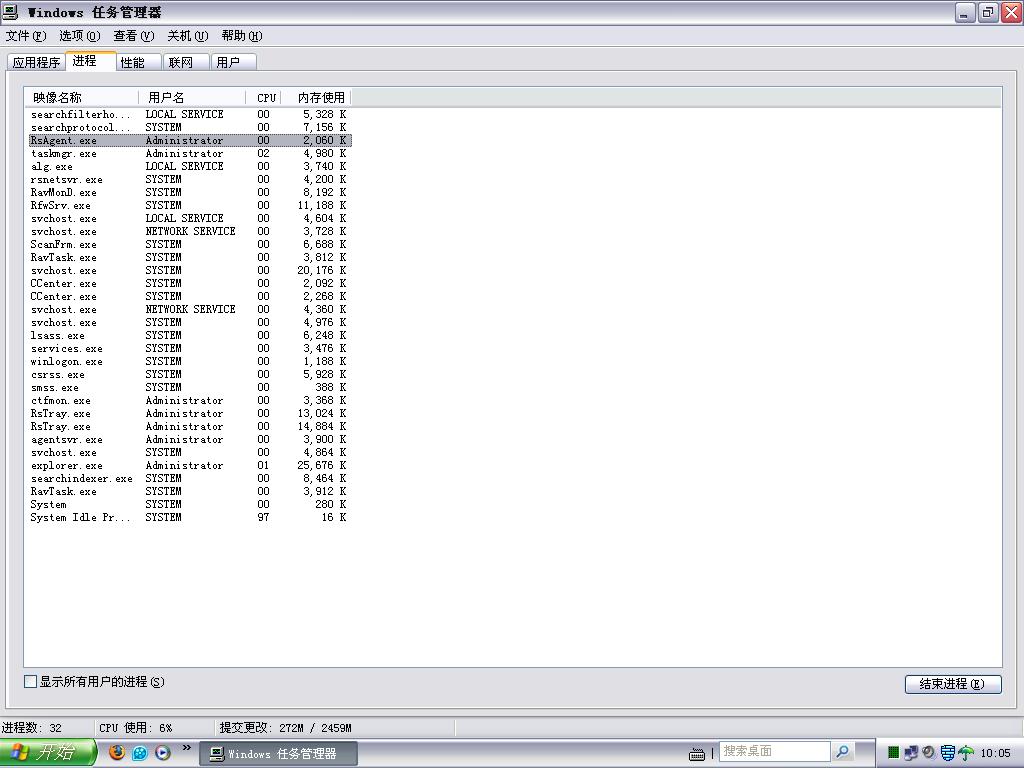Sort by CPU column header

point(264,98)
